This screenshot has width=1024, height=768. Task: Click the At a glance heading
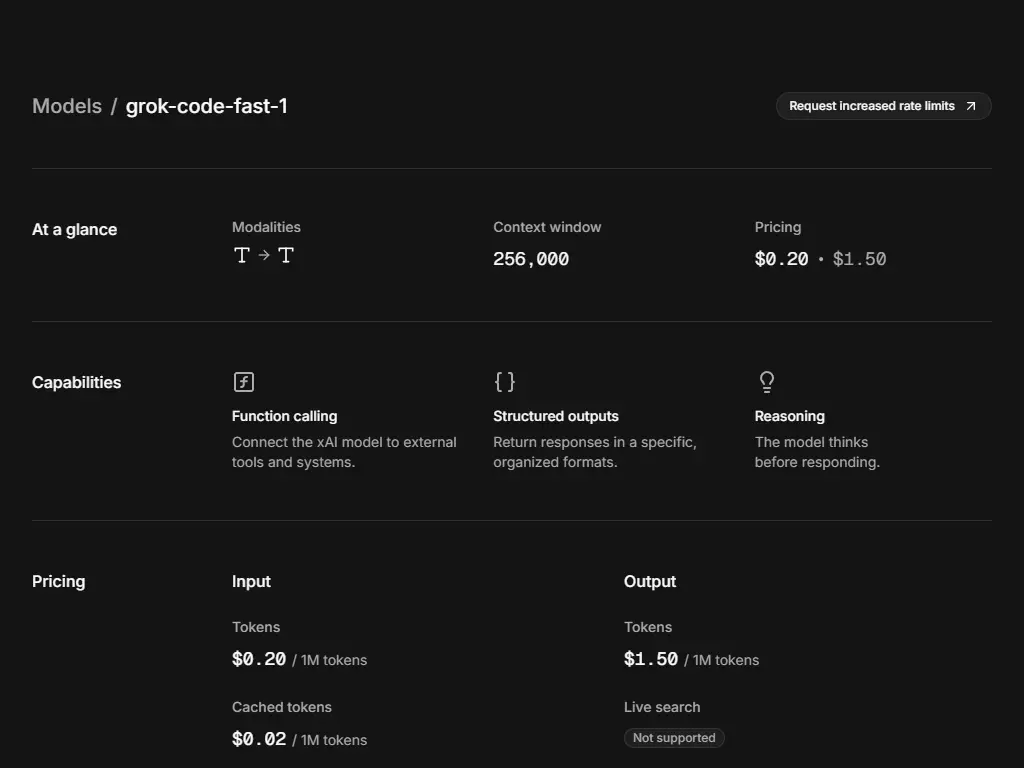click(x=74, y=229)
